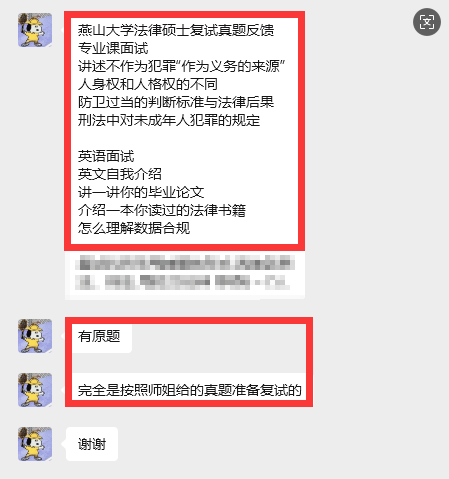
Task: Click the heading line 燕山大学法律硕士复试真题反馈
Action: pos(176,30)
